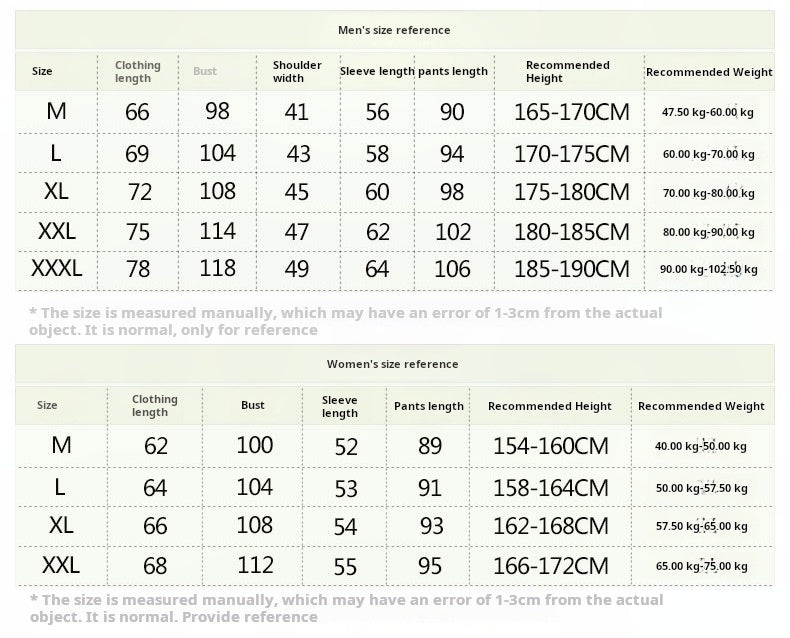
Task: Select the 65.00 kg-75.00 kg weight cell
Action: (700, 566)
